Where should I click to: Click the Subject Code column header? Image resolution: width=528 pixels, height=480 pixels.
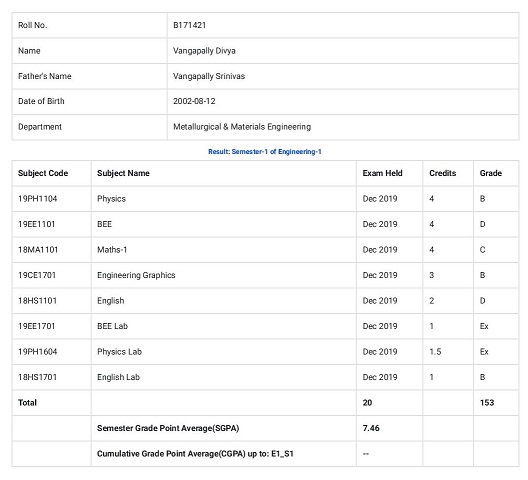point(43,173)
